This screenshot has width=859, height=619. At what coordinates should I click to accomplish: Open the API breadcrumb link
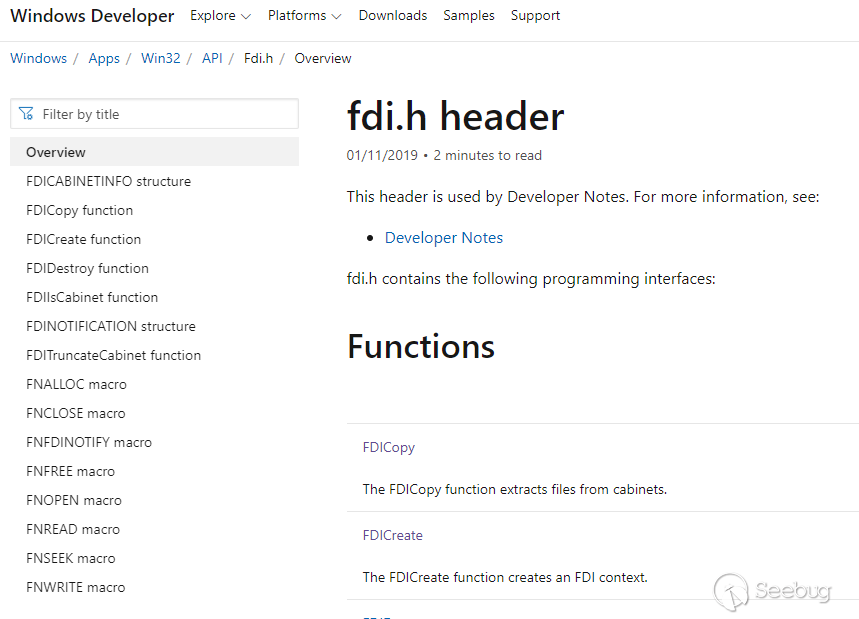coord(212,58)
